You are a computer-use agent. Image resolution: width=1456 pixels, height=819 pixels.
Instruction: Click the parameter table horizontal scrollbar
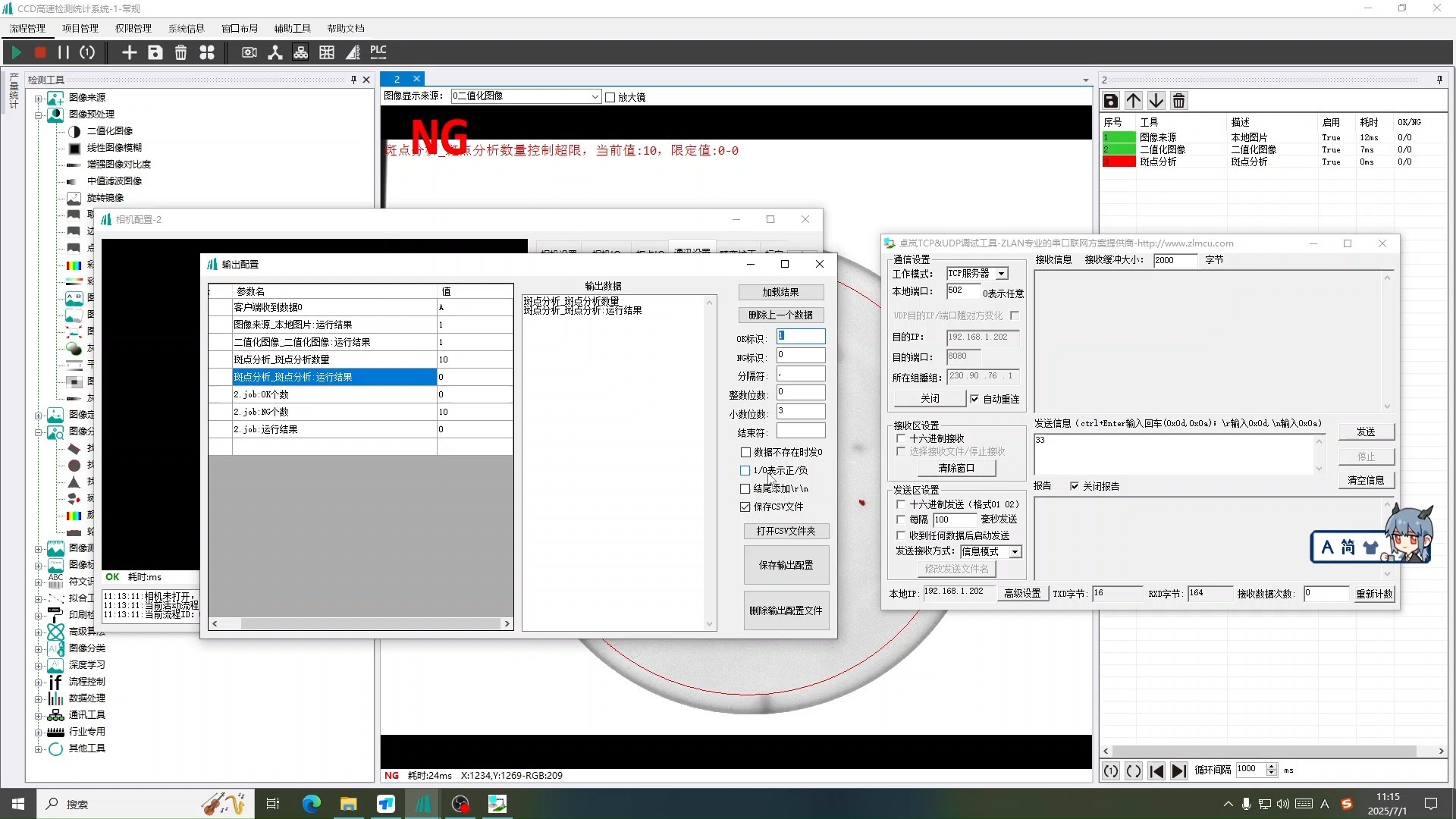tap(361, 624)
